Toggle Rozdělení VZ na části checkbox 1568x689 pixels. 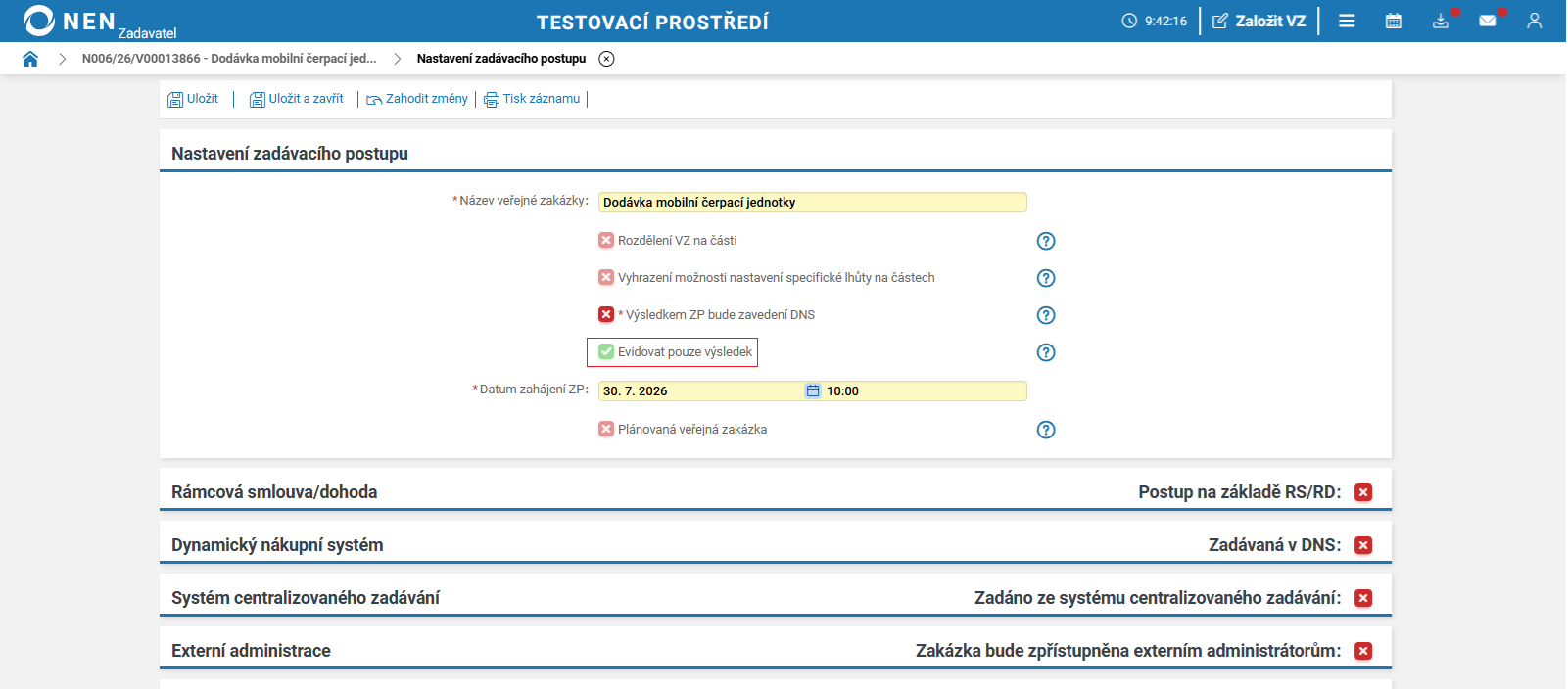(x=606, y=240)
